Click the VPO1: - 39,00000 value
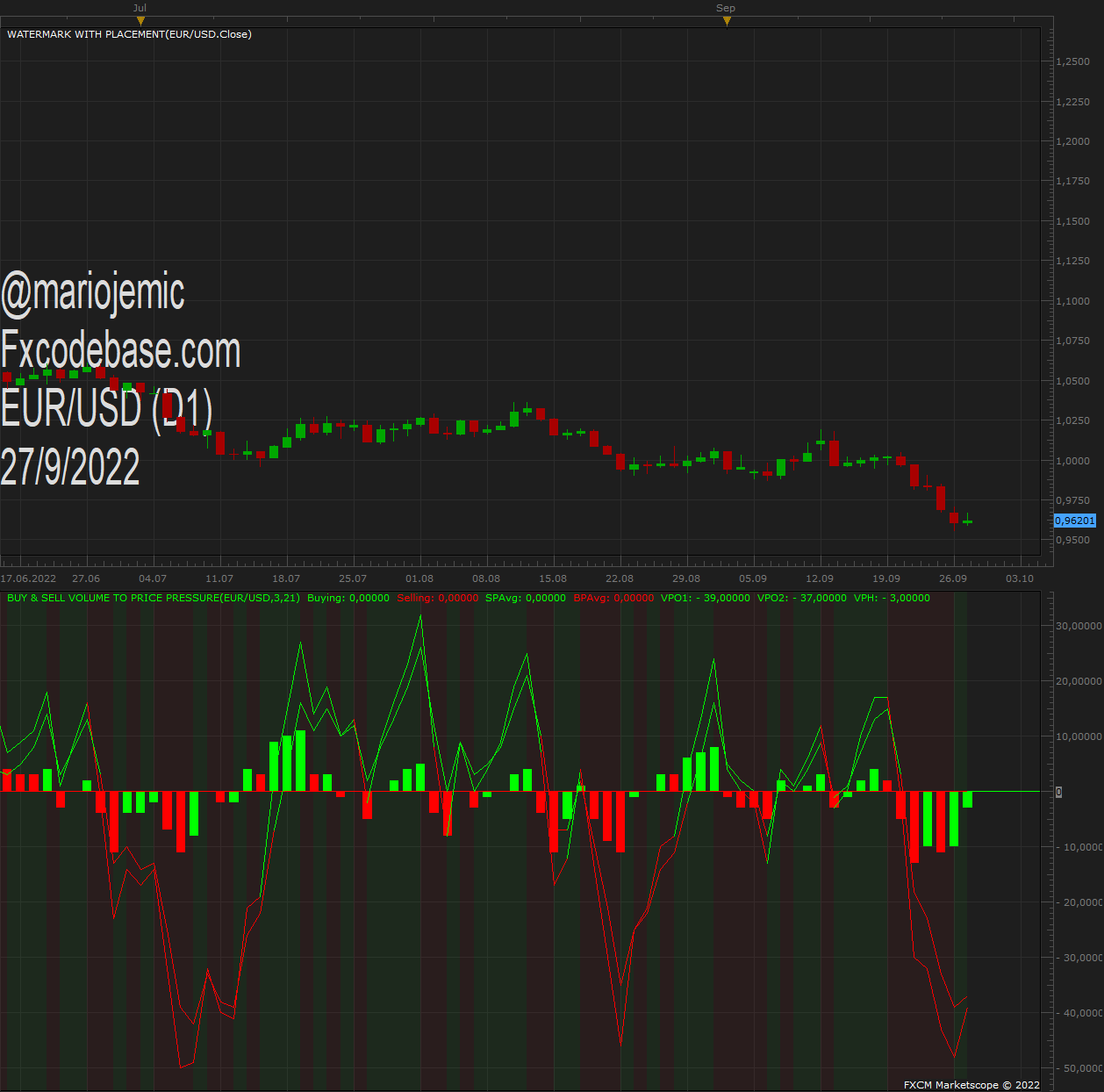This screenshot has width=1104, height=1092. pos(706,598)
